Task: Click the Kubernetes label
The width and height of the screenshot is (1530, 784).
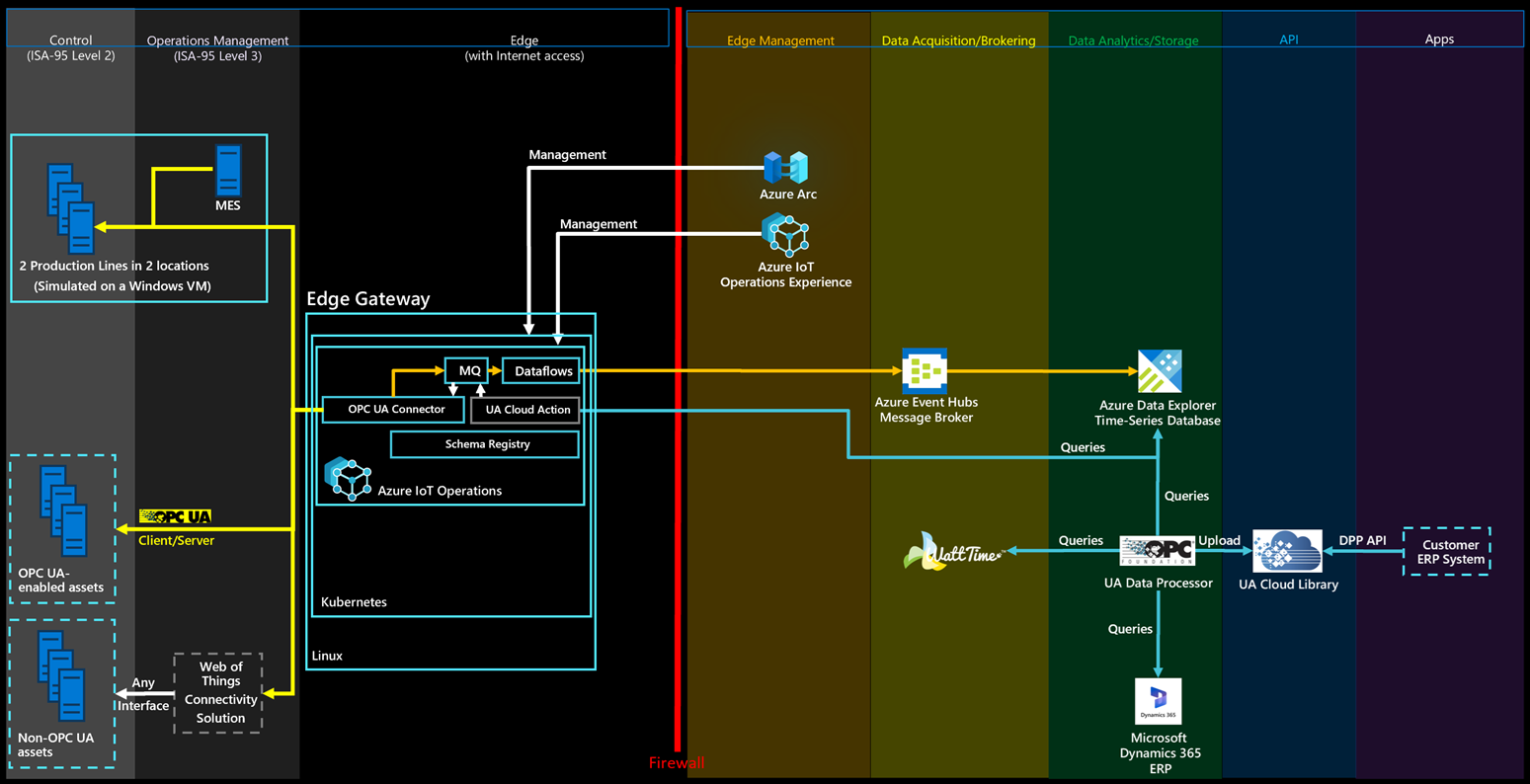Action: (x=354, y=601)
